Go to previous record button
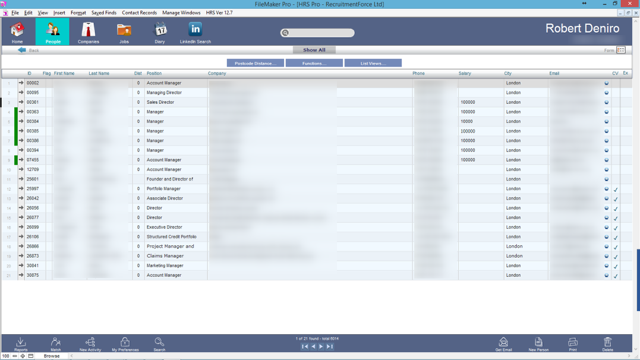The width and height of the screenshot is (640, 360). click(x=313, y=347)
